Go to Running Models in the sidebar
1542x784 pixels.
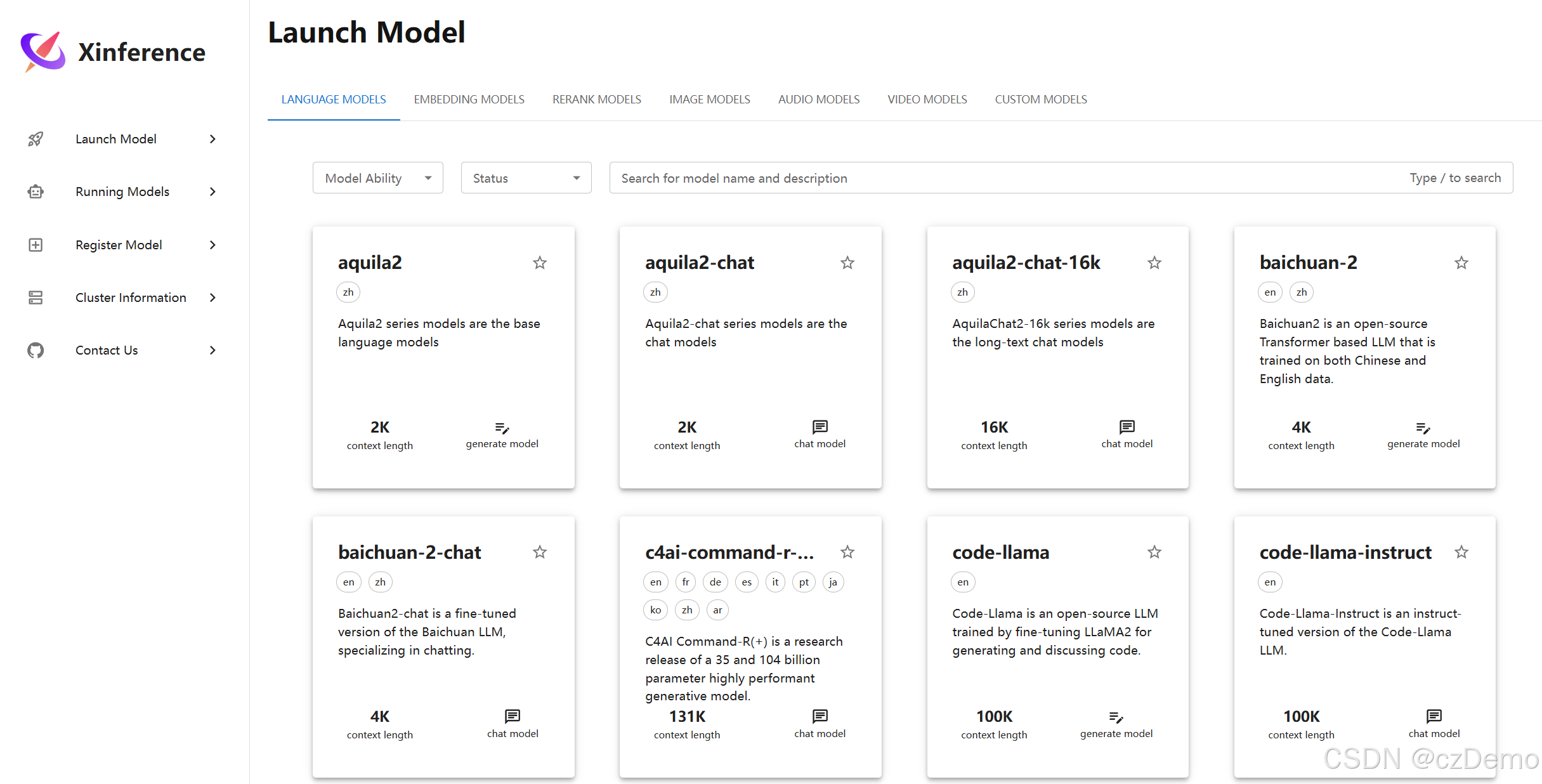123,192
